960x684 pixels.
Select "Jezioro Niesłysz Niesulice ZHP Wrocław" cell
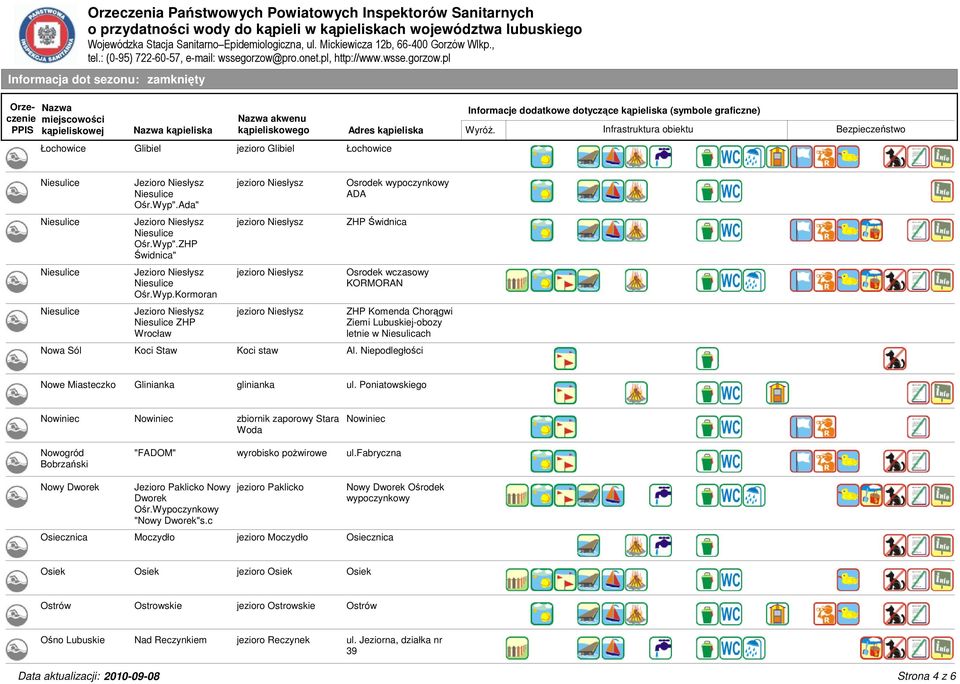click(169, 323)
